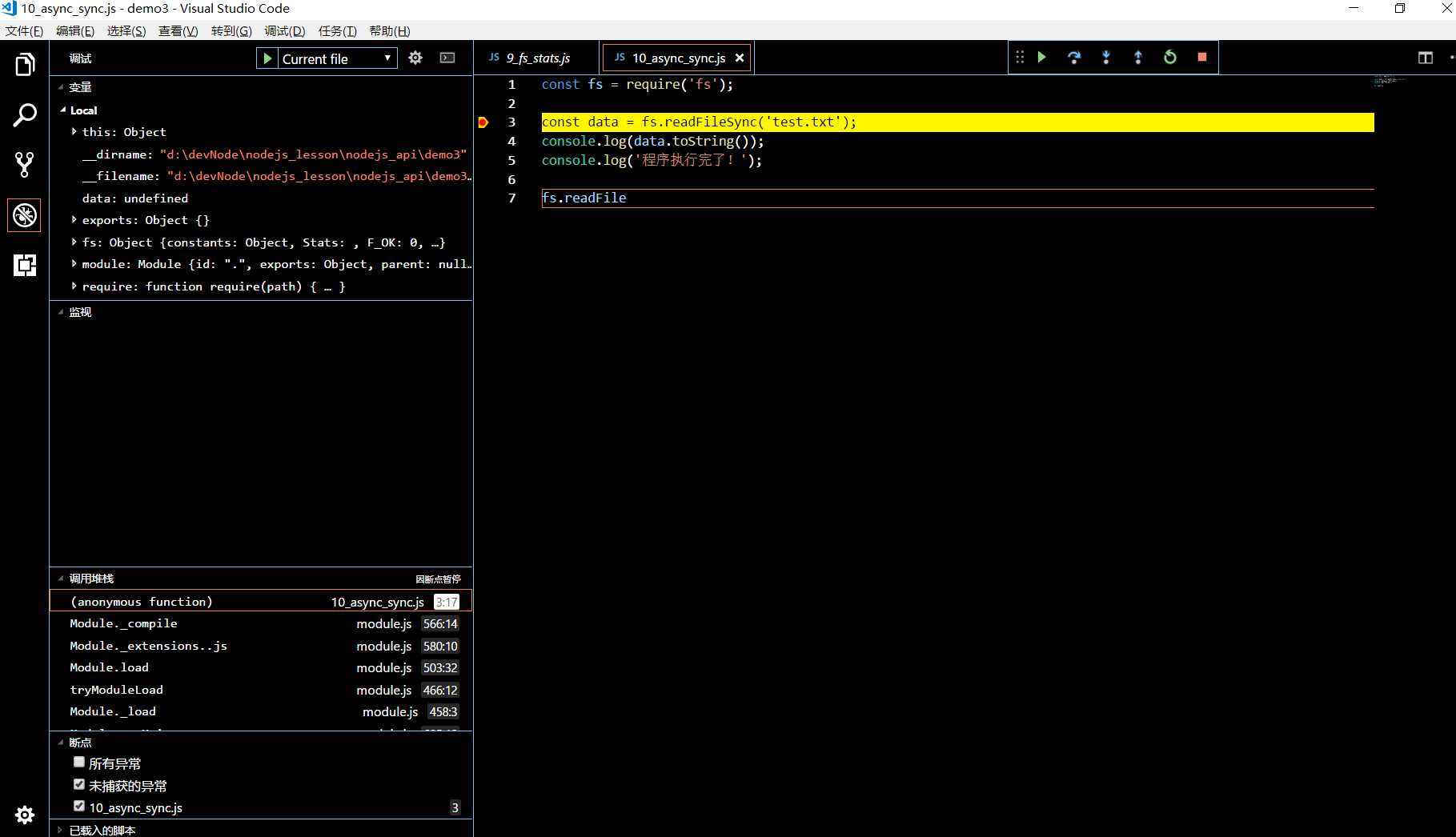Select the Module._load stack frame

tap(261, 711)
